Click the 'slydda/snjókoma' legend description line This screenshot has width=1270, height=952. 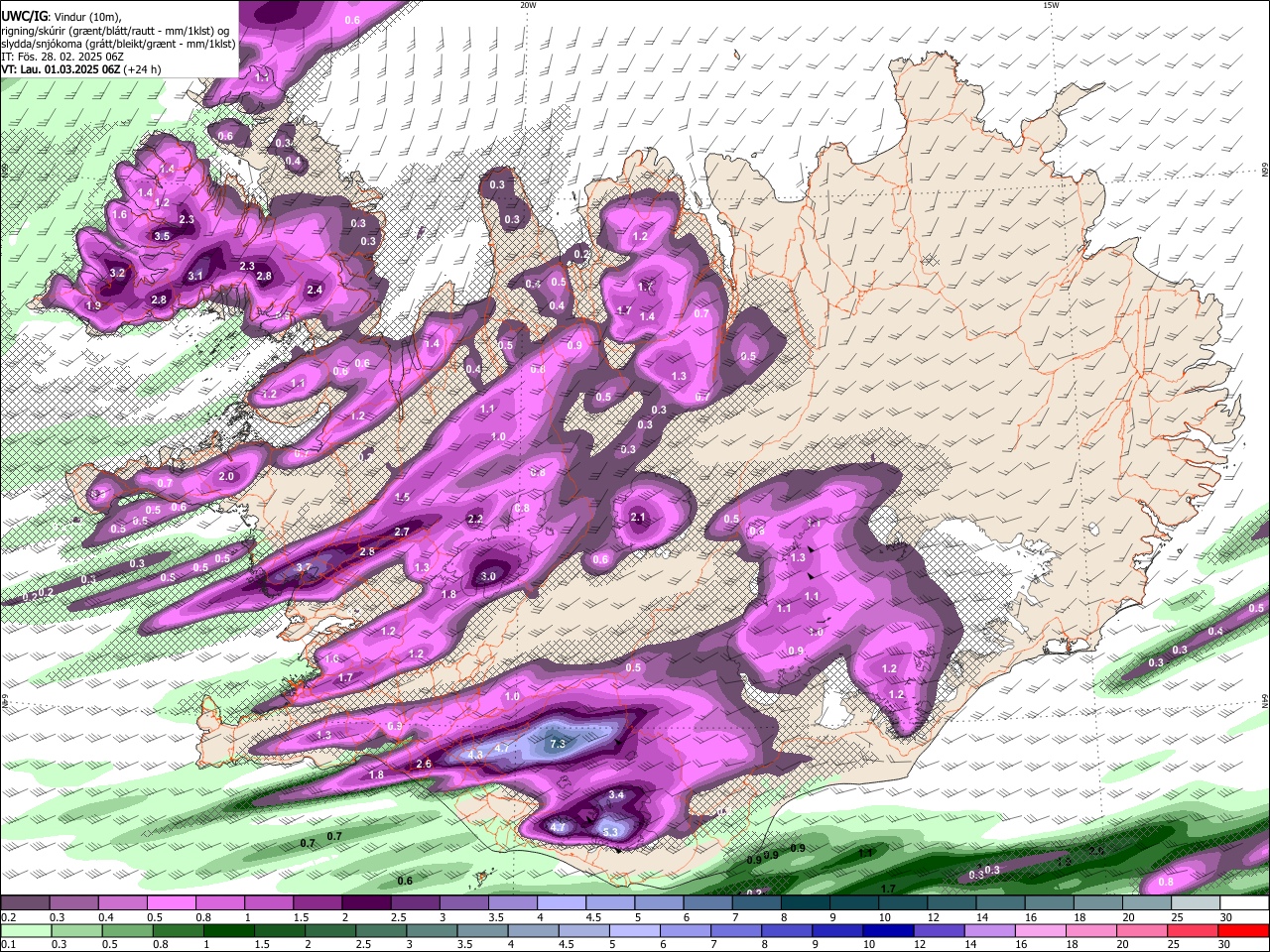[118, 44]
